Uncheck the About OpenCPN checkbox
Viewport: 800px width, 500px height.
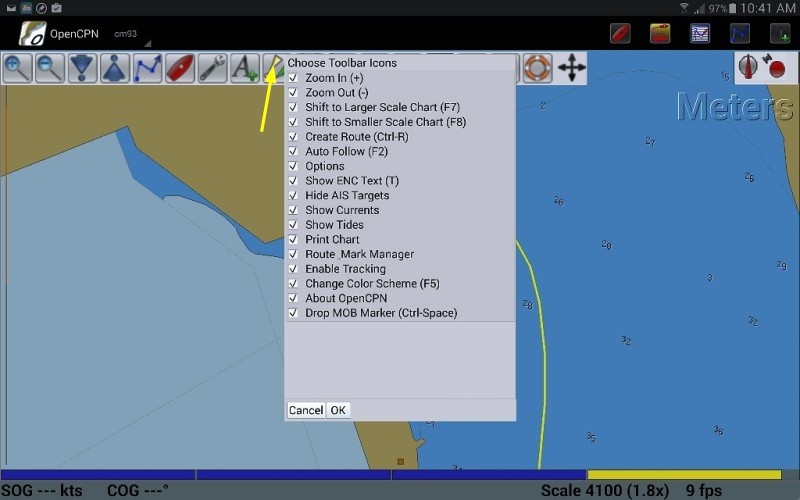(x=293, y=298)
